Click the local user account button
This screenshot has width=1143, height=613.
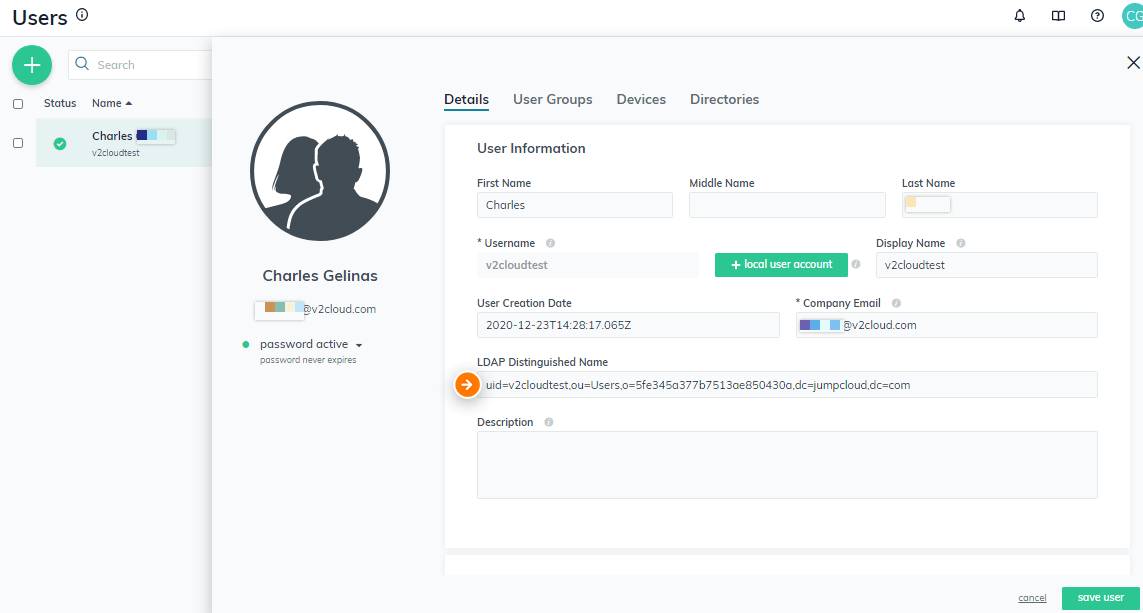pyautogui.click(x=781, y=265)
